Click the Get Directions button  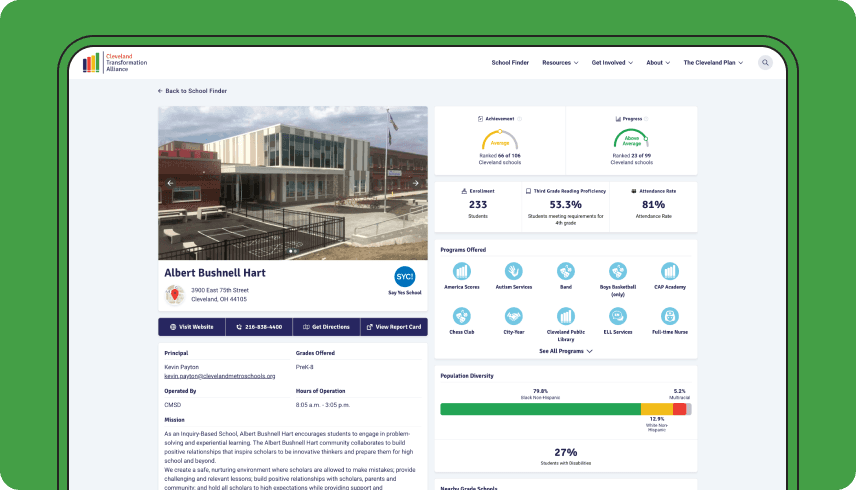point(326,327)
